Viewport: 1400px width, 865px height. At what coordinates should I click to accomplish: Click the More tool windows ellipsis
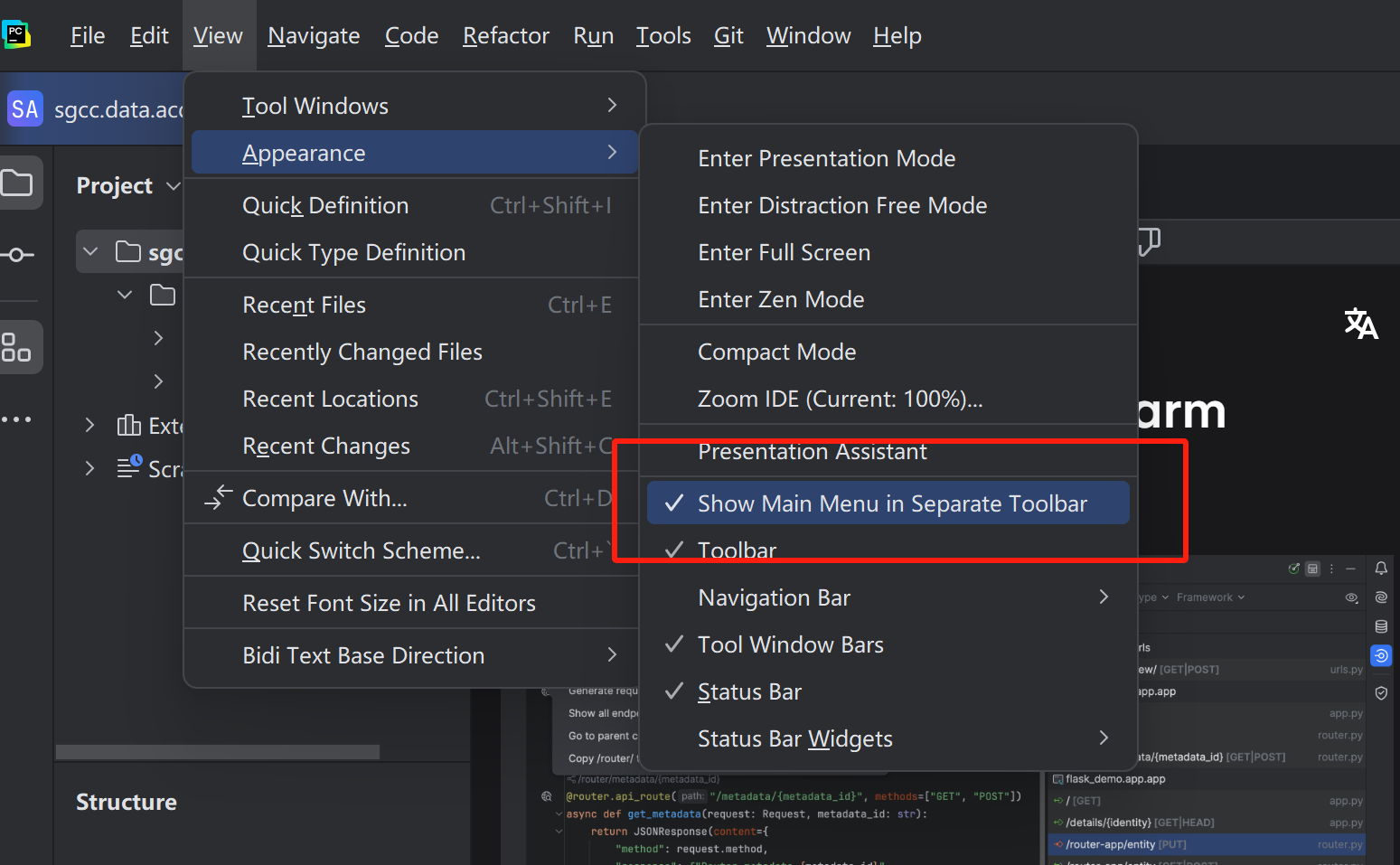[17, 419]
